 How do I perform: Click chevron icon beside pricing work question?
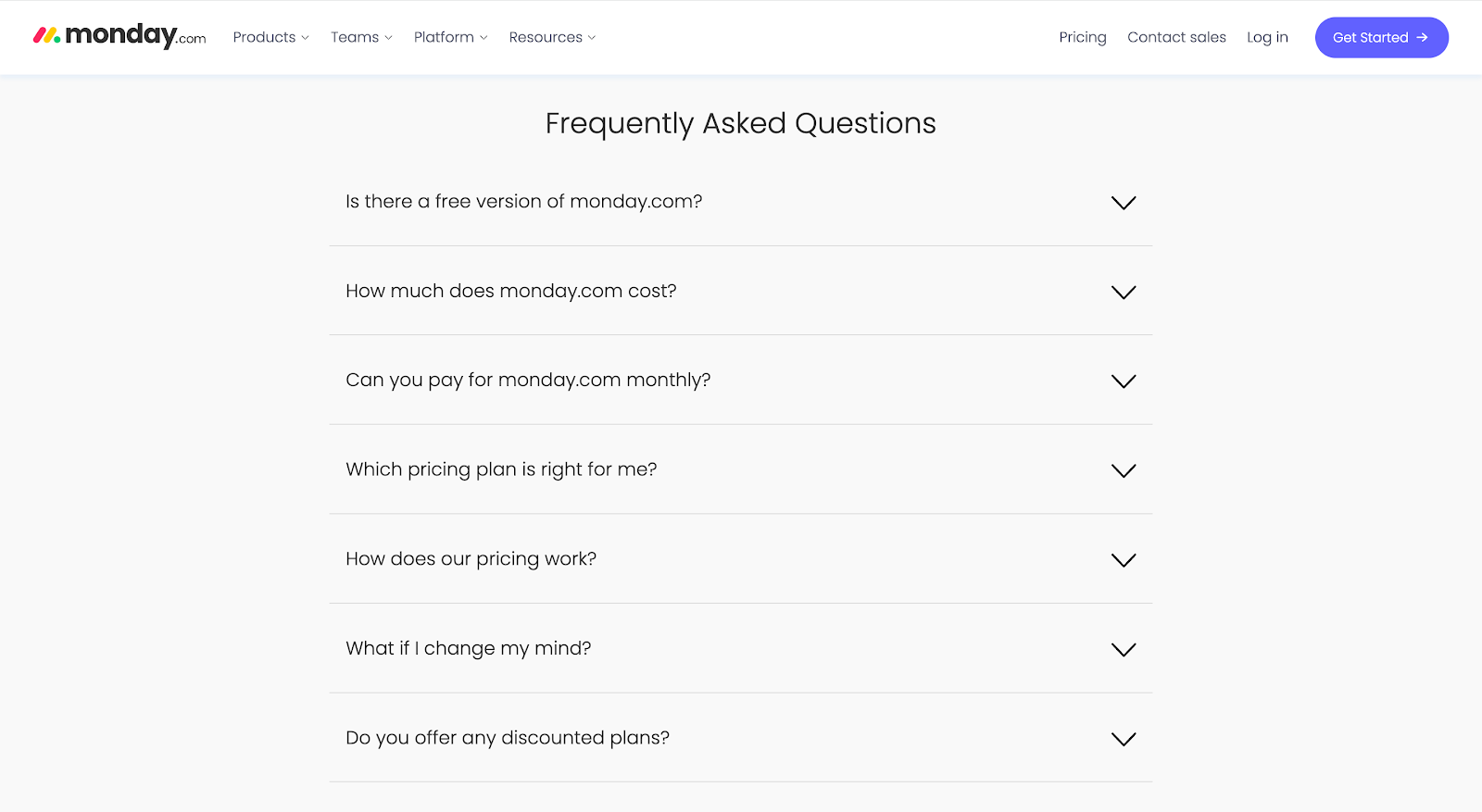pyautogui.click(x=1123, y=560)
